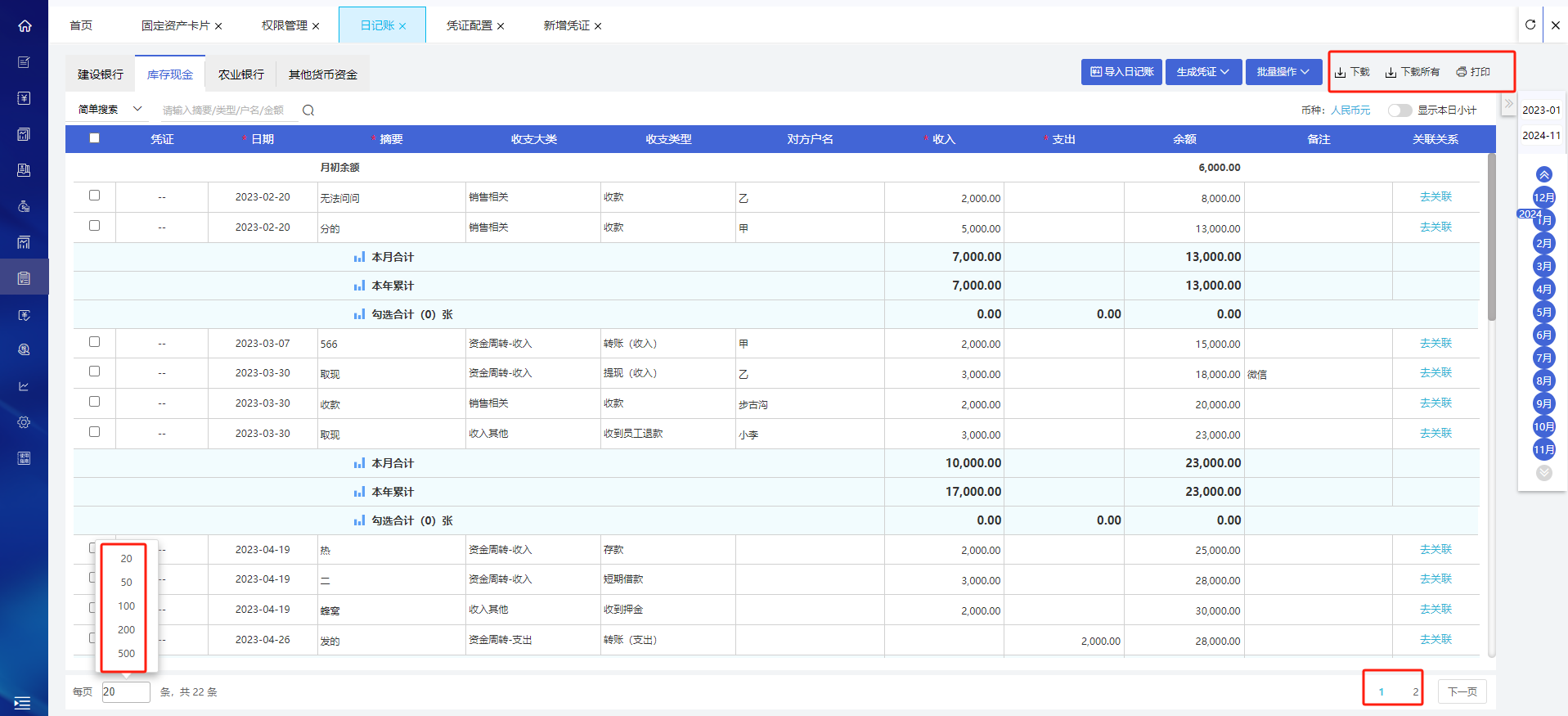Screen dimensions: 1568x716
Task: Choose 200 in page size list
Action: [126, 630]
